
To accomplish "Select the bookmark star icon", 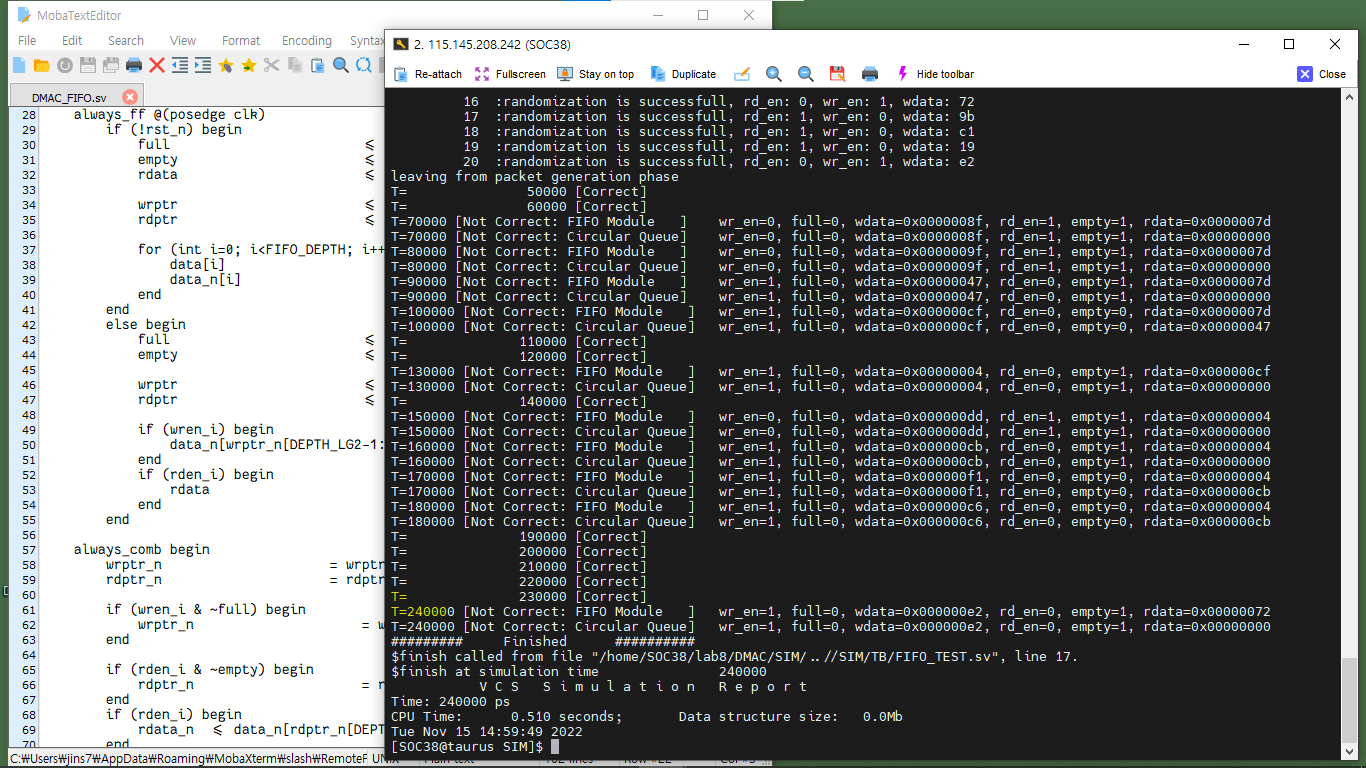I will pyautogui.click(x=227, y=64).
